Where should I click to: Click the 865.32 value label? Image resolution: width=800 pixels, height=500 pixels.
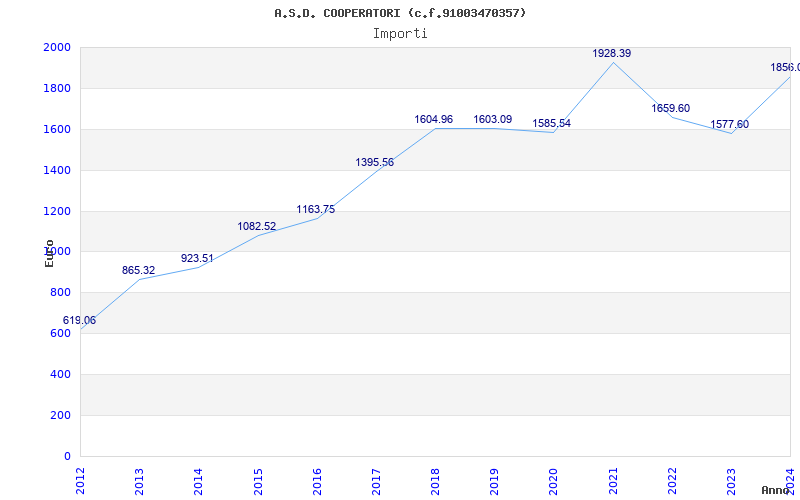(x=138, y=270)
